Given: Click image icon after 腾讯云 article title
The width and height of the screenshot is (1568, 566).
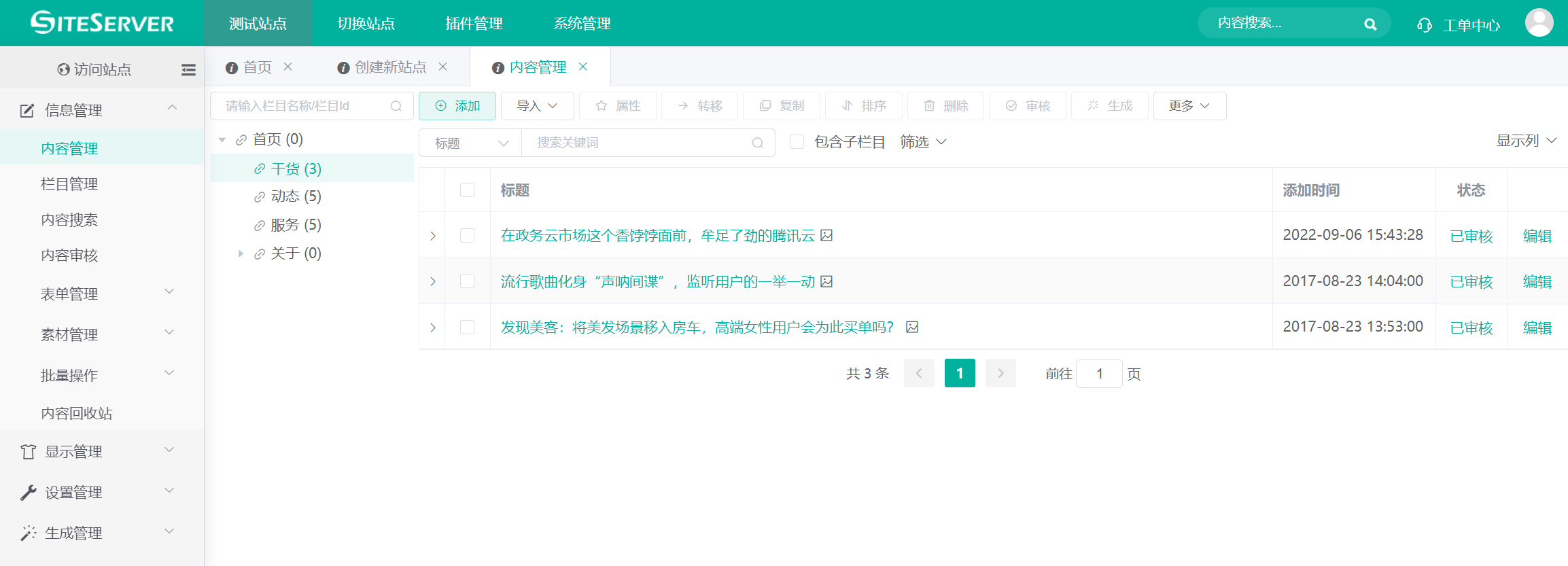Looking at the screenshot, I should tap(826, 235).
